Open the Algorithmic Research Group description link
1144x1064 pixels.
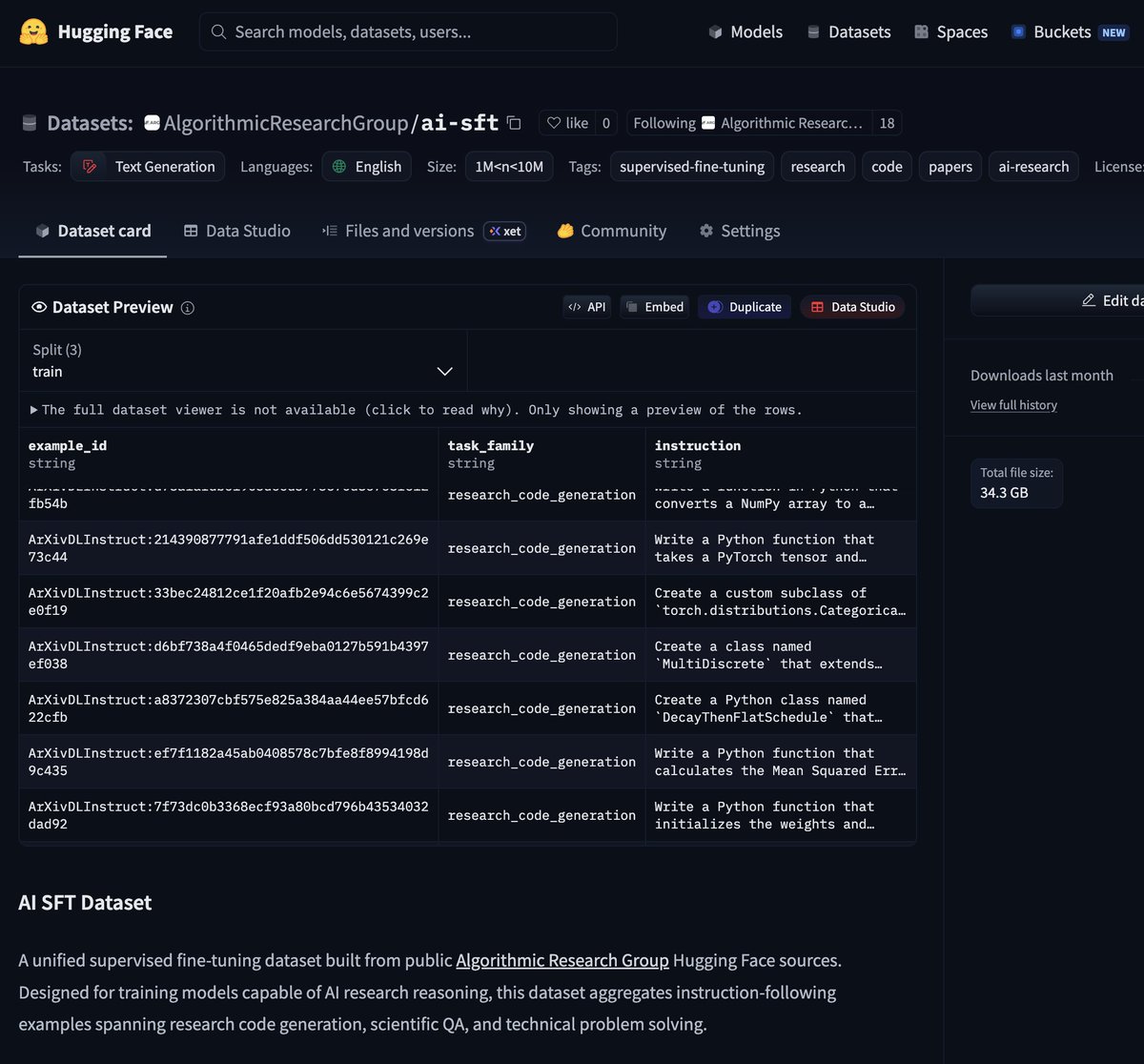562,960
